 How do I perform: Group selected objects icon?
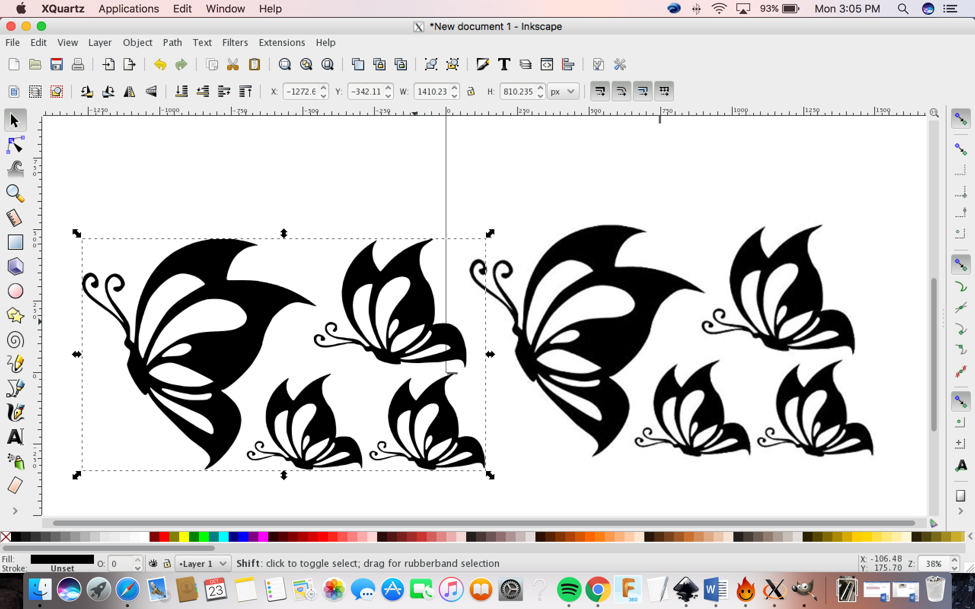pos(431,65)
